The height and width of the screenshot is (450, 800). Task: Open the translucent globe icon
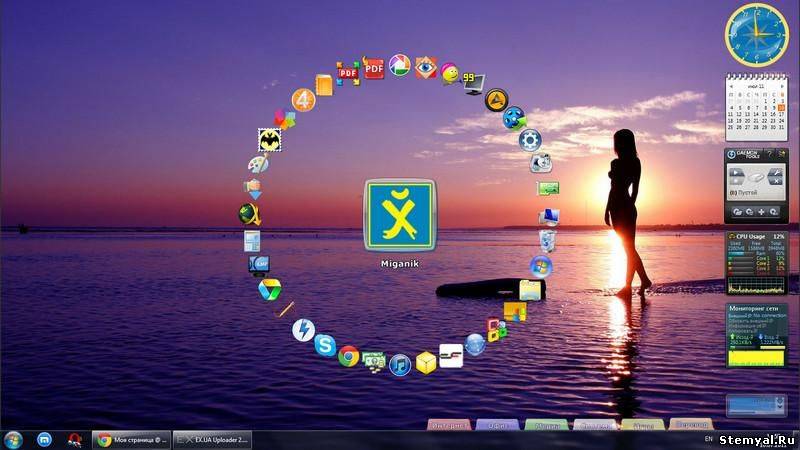coord(475,344)
